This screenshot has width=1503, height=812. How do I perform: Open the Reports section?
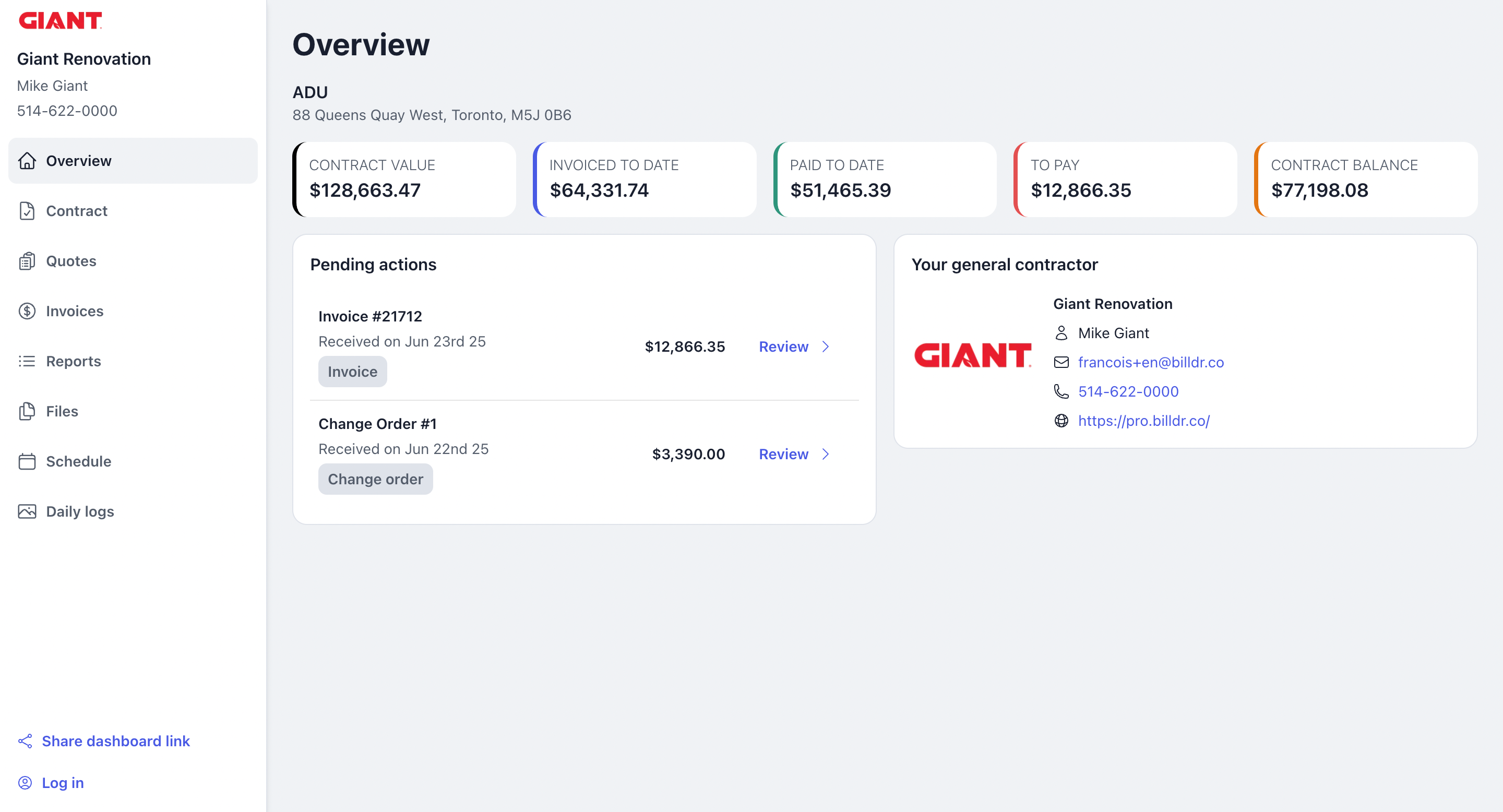coord(133,361)
